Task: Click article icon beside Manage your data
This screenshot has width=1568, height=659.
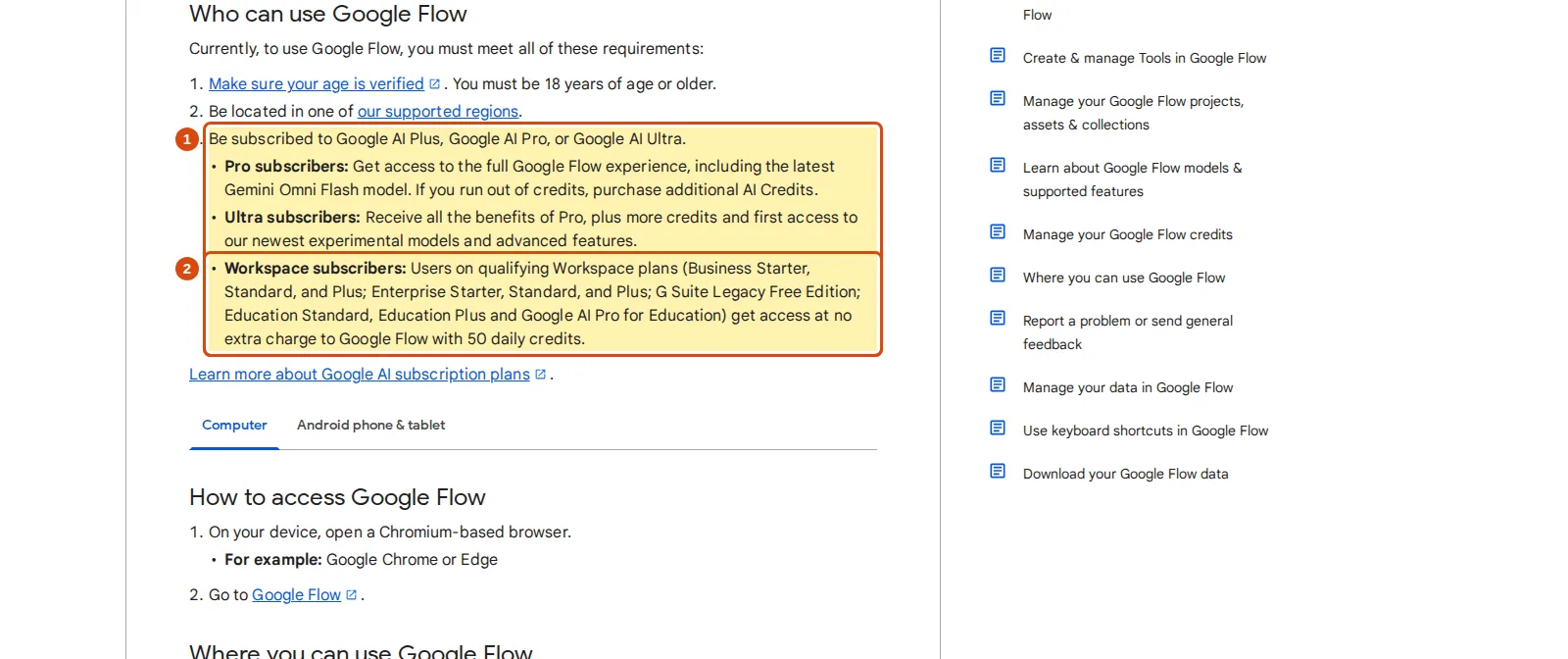Action: 998,384
